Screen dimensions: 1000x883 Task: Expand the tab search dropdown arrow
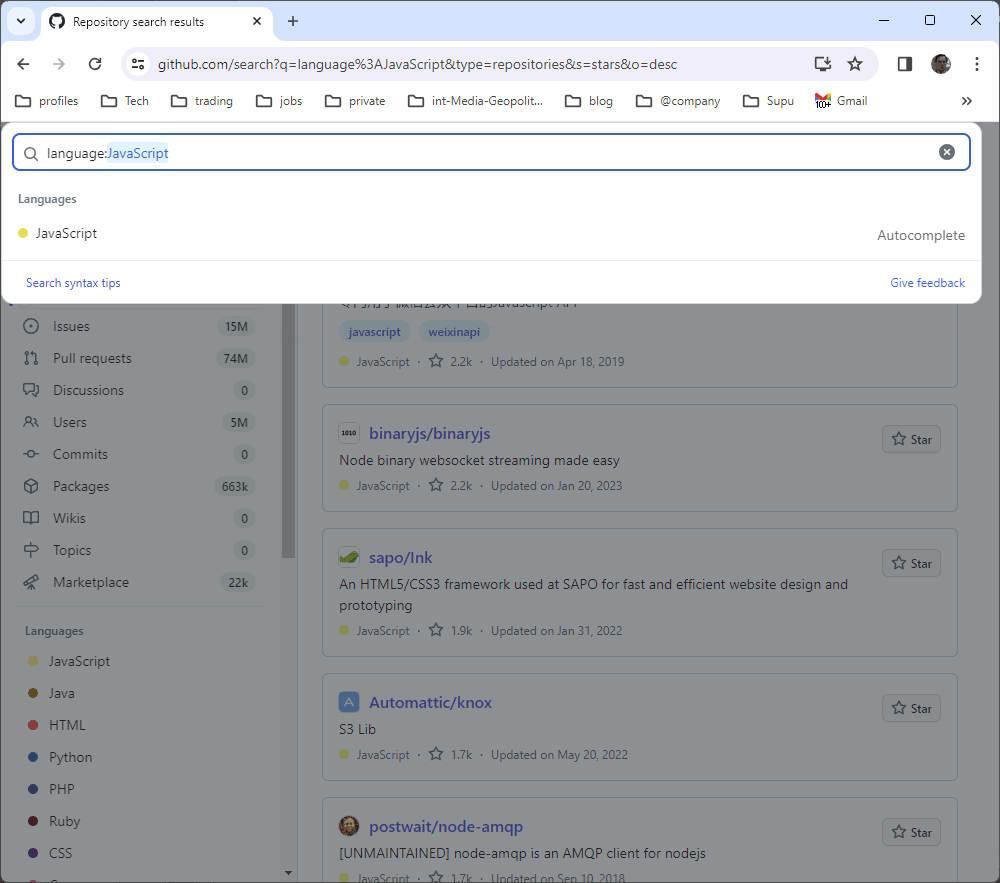(x=20, y=21)
